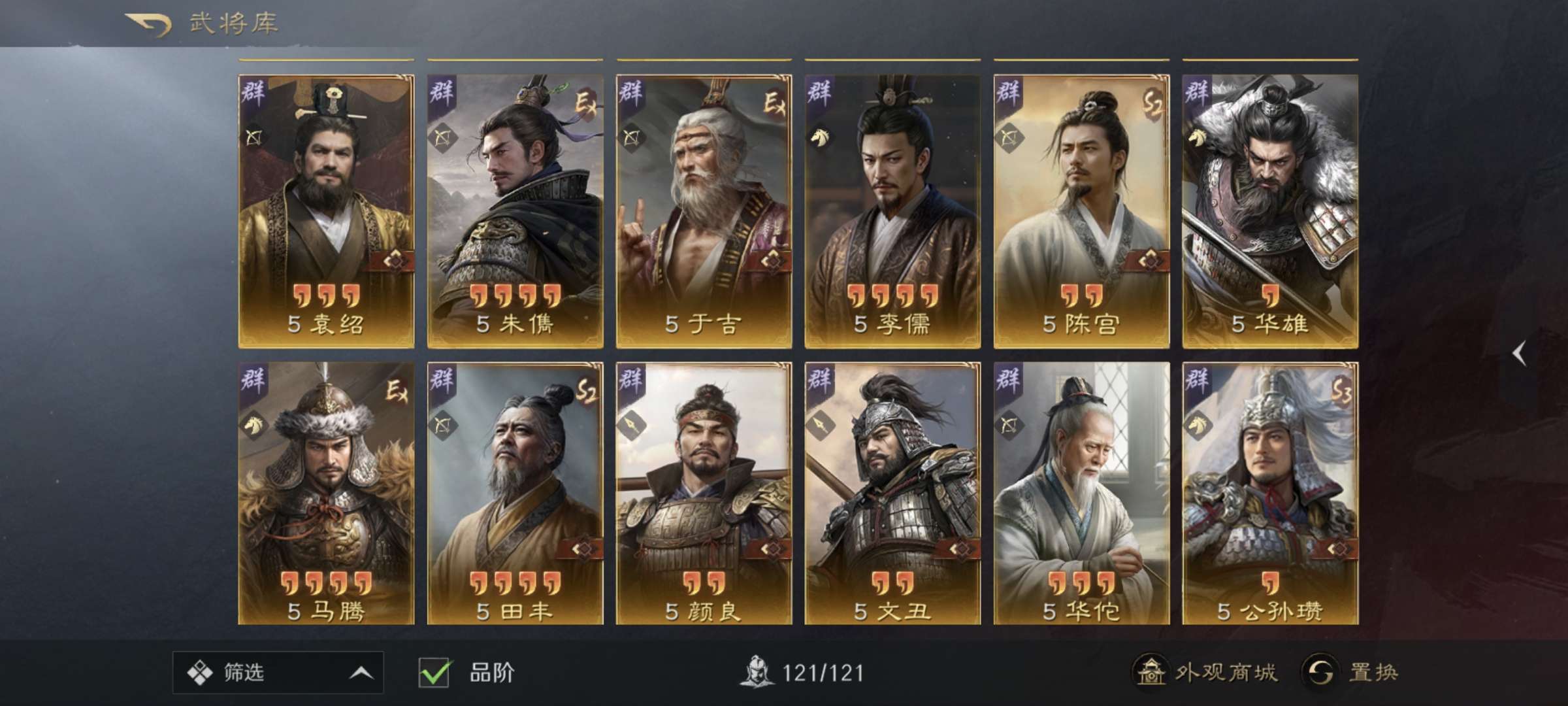The height and width of the screenshot is (706, 1568).
Task: Select the 马腾 general card
Action: pyautogui.click(x=326, y=494)
